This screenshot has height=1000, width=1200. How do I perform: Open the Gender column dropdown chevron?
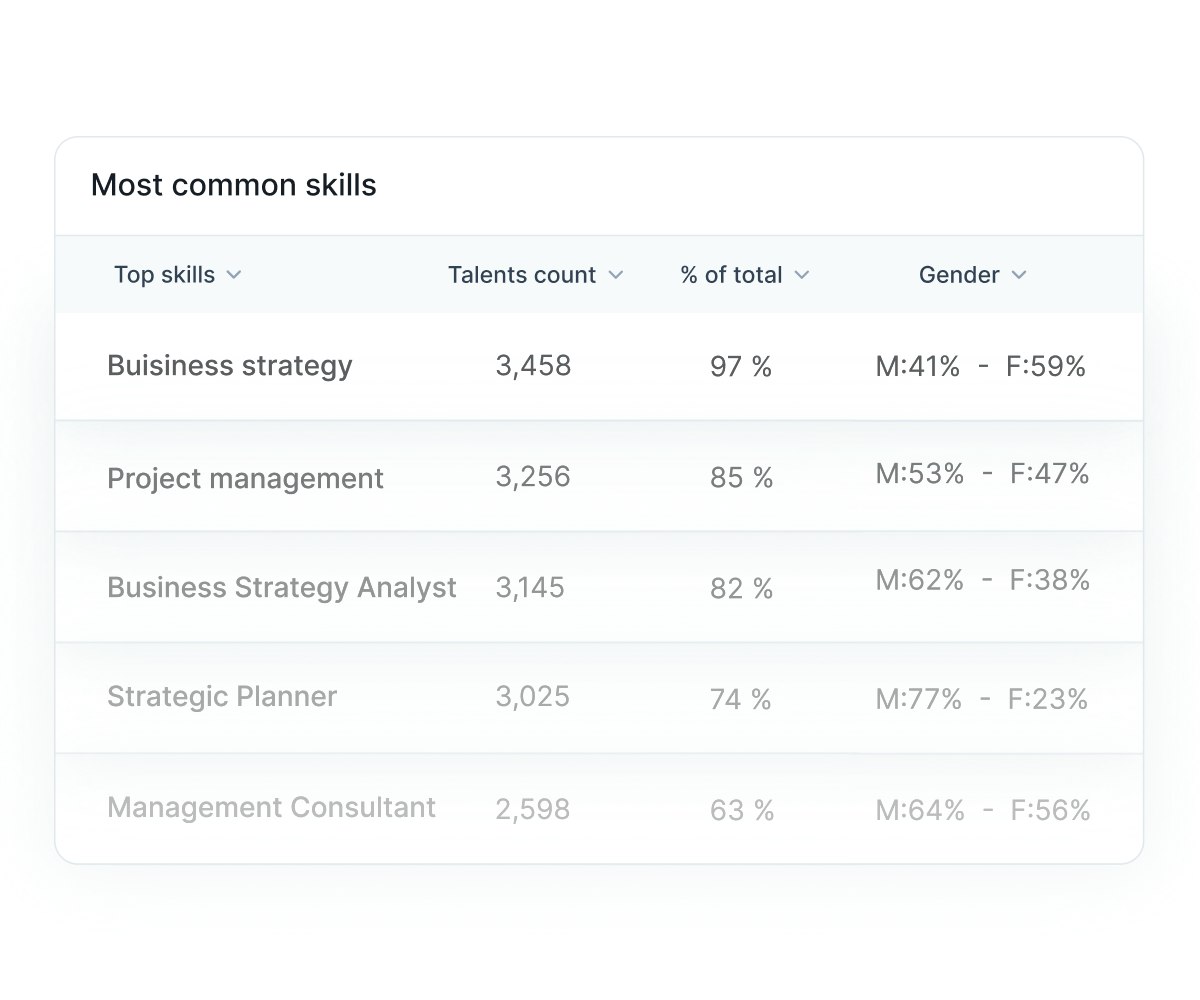coord(1019,275)
